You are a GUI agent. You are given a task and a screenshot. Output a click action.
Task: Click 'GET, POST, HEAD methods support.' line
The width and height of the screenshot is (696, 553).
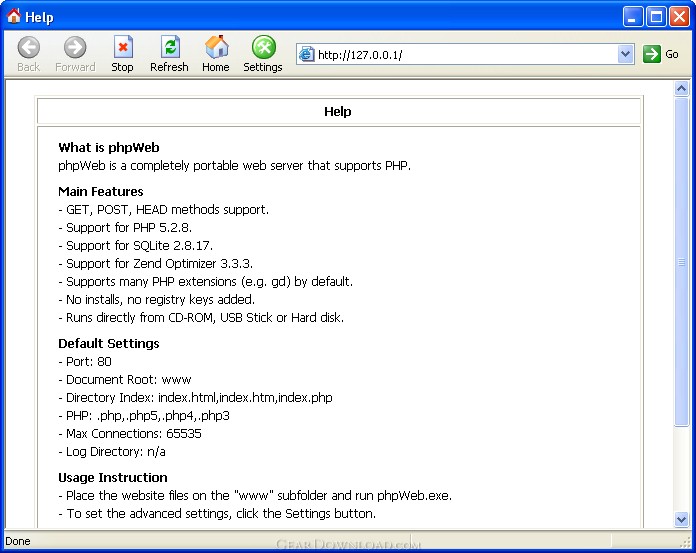(x=163, y=209)
